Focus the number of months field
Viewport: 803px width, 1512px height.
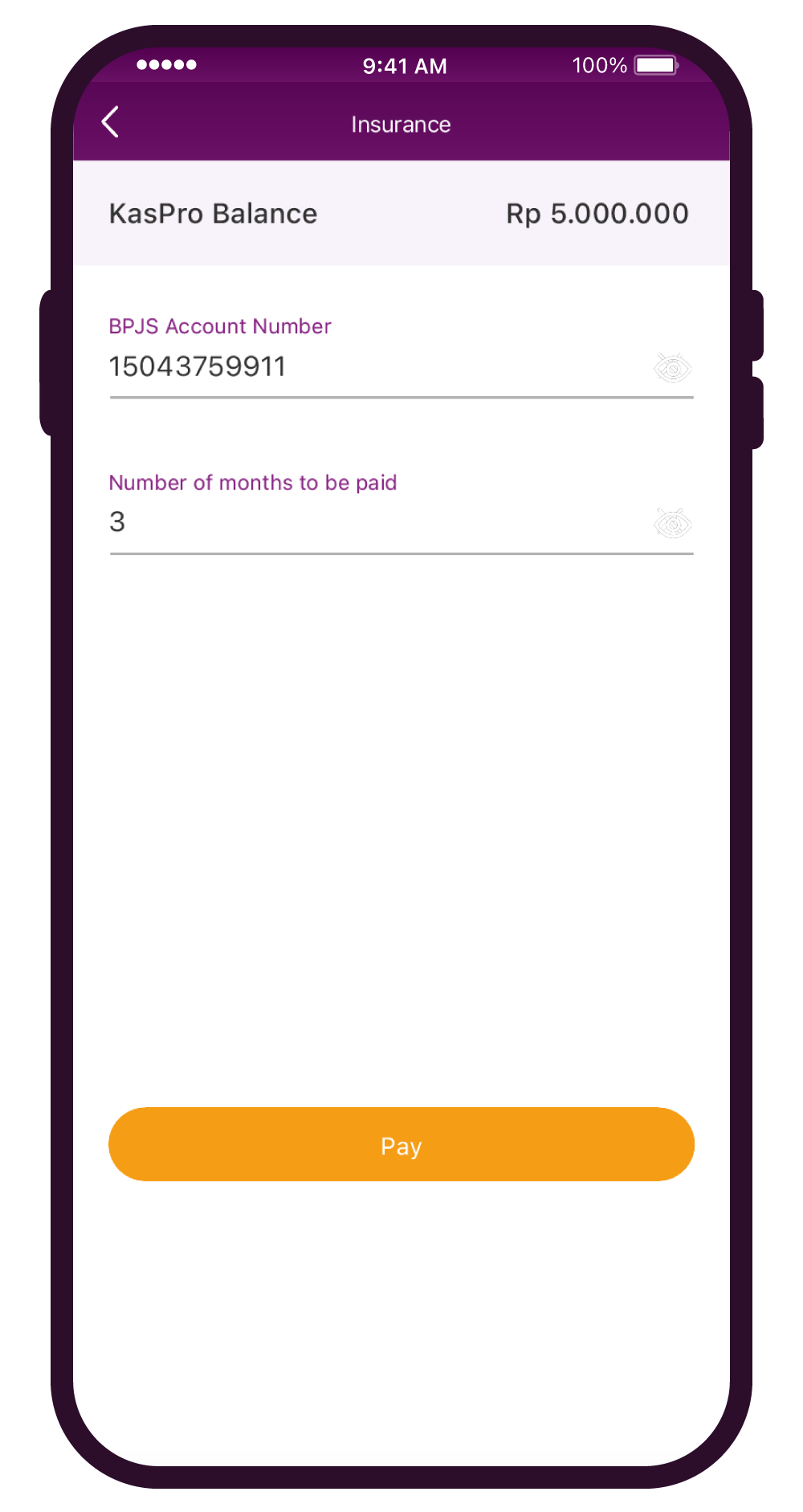[401, 524]
